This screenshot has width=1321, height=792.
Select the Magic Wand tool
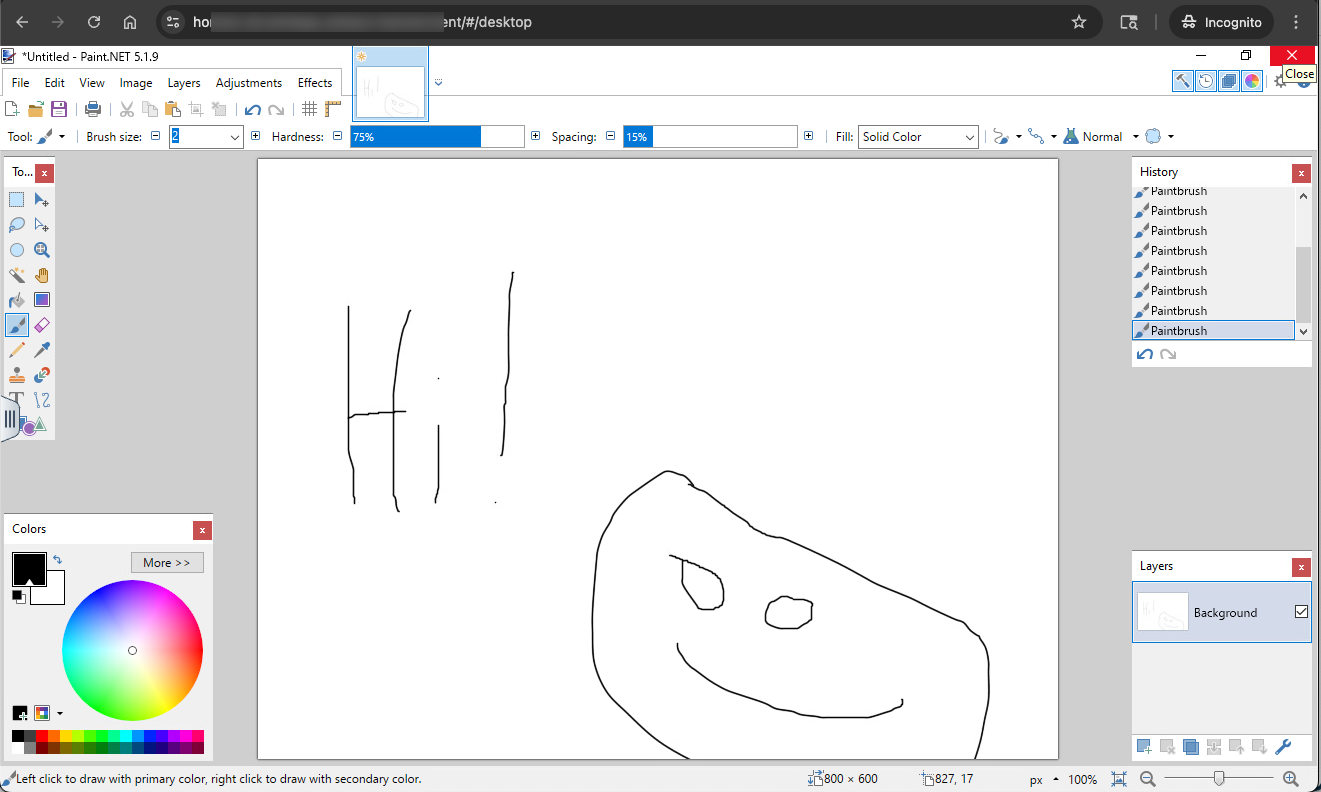(17, 275)
